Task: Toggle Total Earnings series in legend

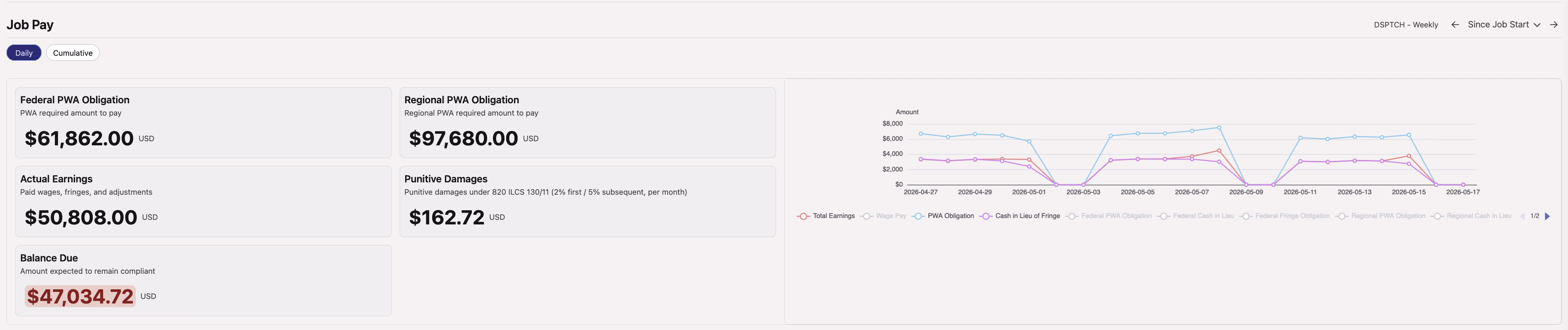Action: pos(826,216)
